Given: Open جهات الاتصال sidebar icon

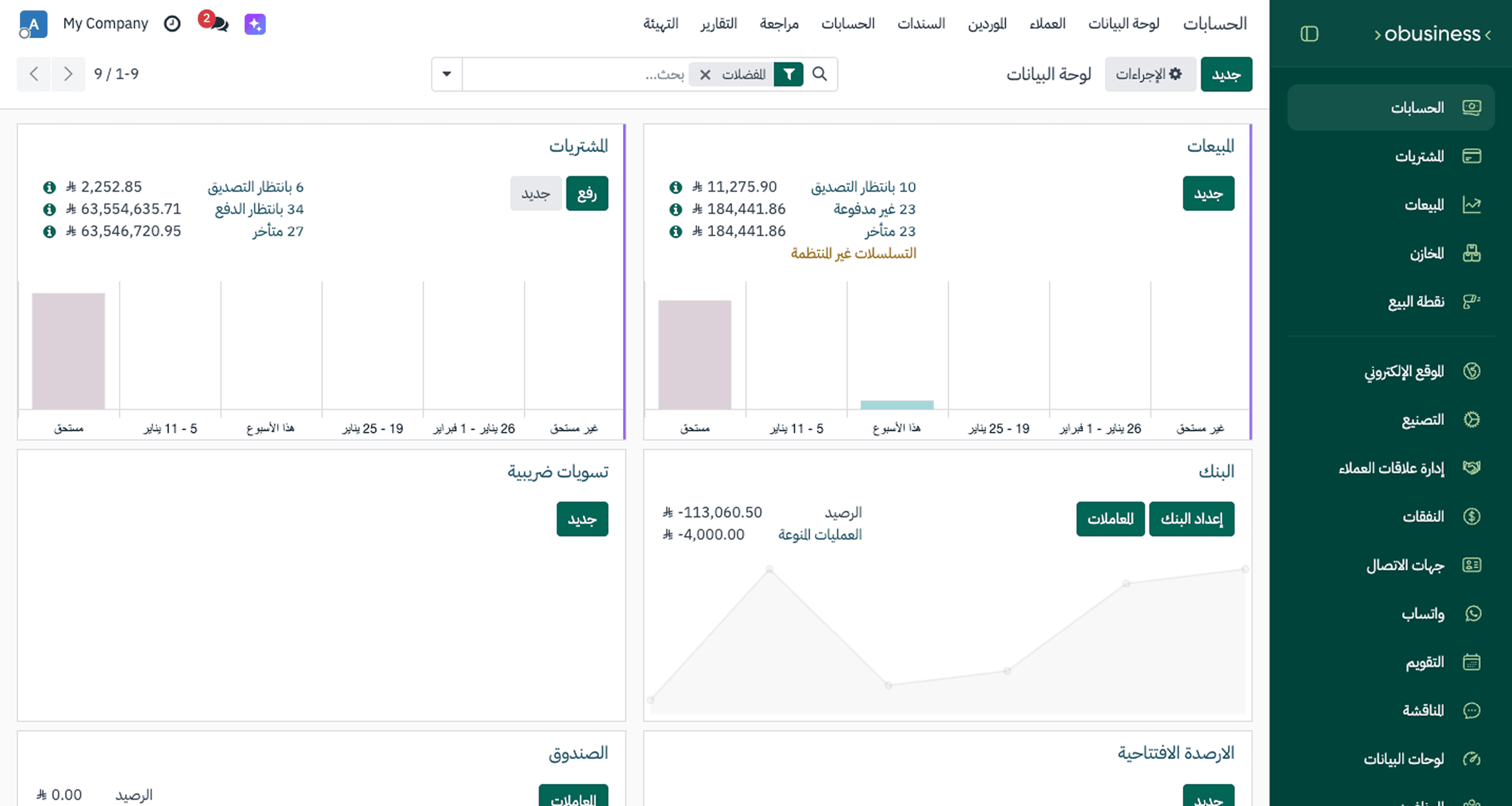Looking at the screenshot, I should pyautogui.click(x=1472, y=565).
